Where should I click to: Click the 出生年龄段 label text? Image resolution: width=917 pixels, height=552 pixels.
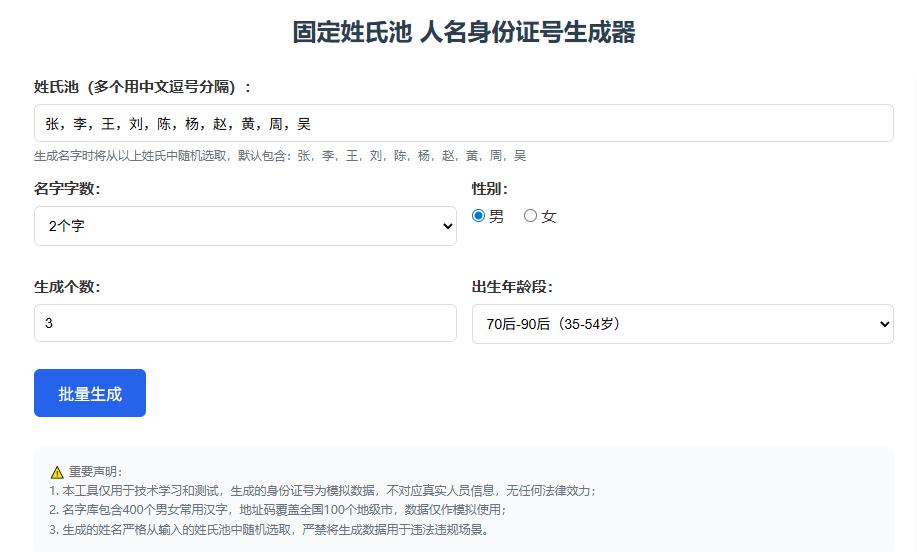pyautogui.click(x=512, y=287)
